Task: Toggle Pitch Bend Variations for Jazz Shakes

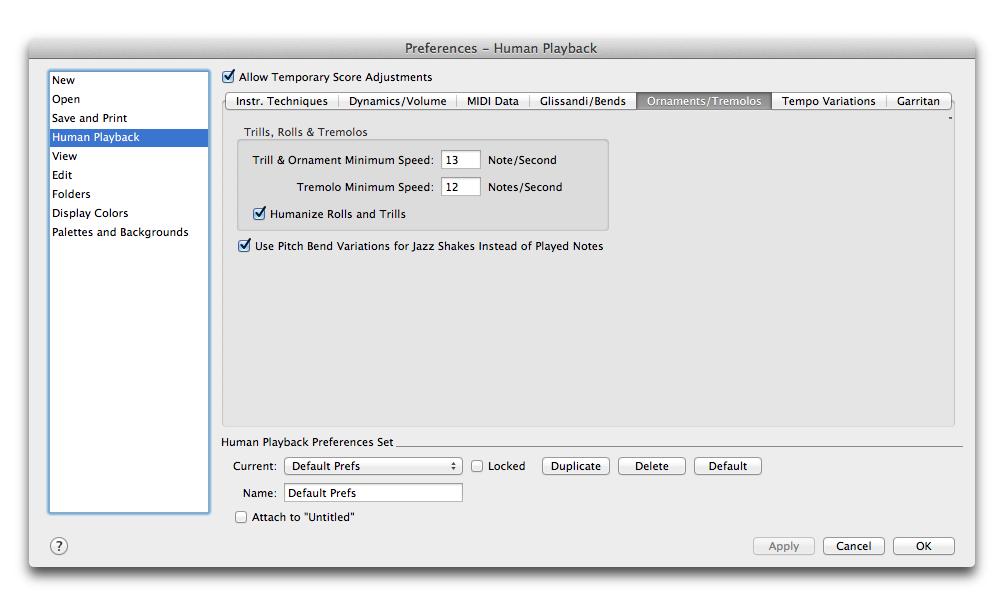Action: [x=245, y=246]
